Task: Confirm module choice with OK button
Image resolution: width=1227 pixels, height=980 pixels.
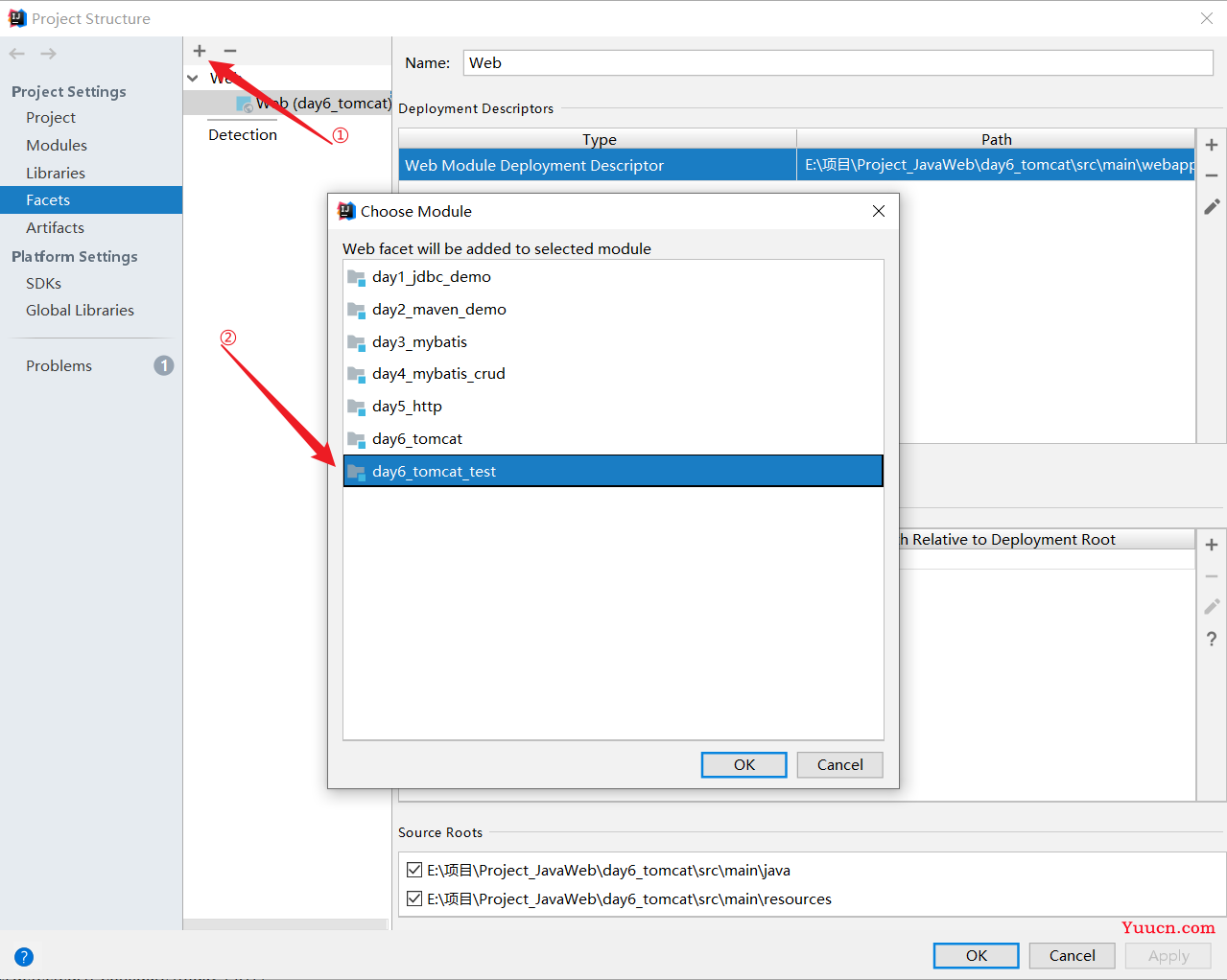Action: coord(744,764)
